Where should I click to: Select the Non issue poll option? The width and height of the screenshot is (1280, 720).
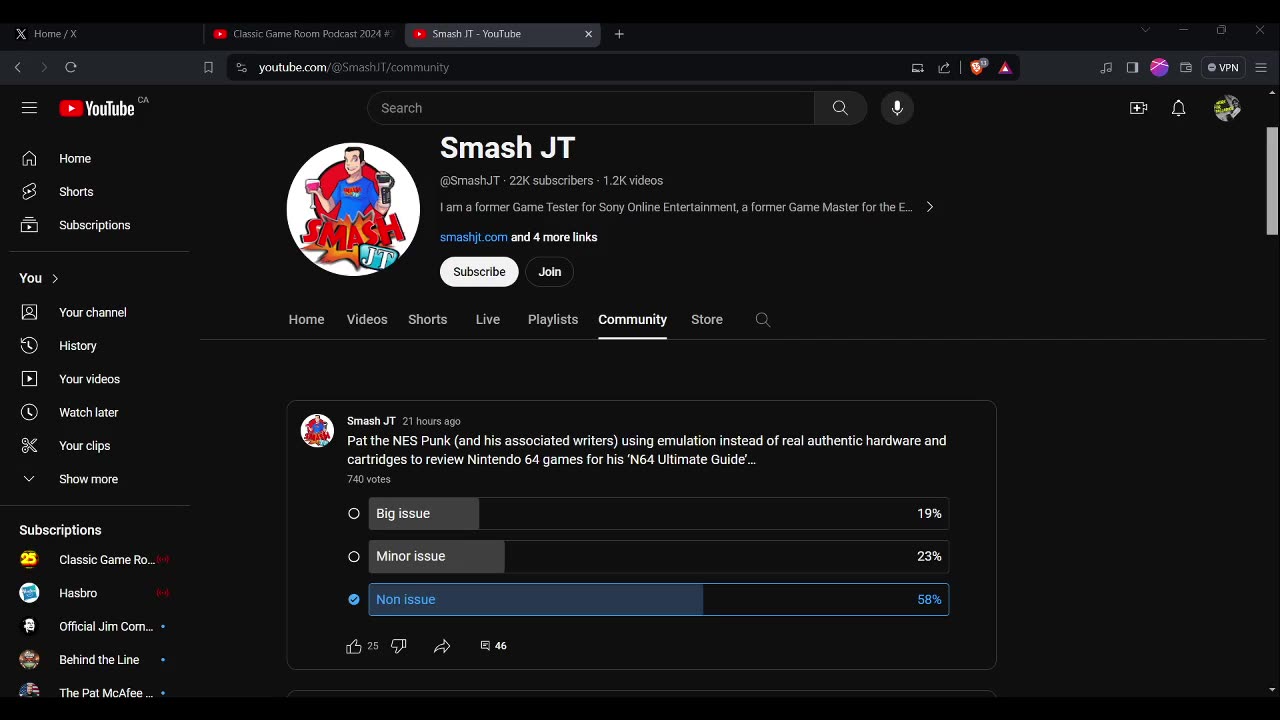coord(658,600)
